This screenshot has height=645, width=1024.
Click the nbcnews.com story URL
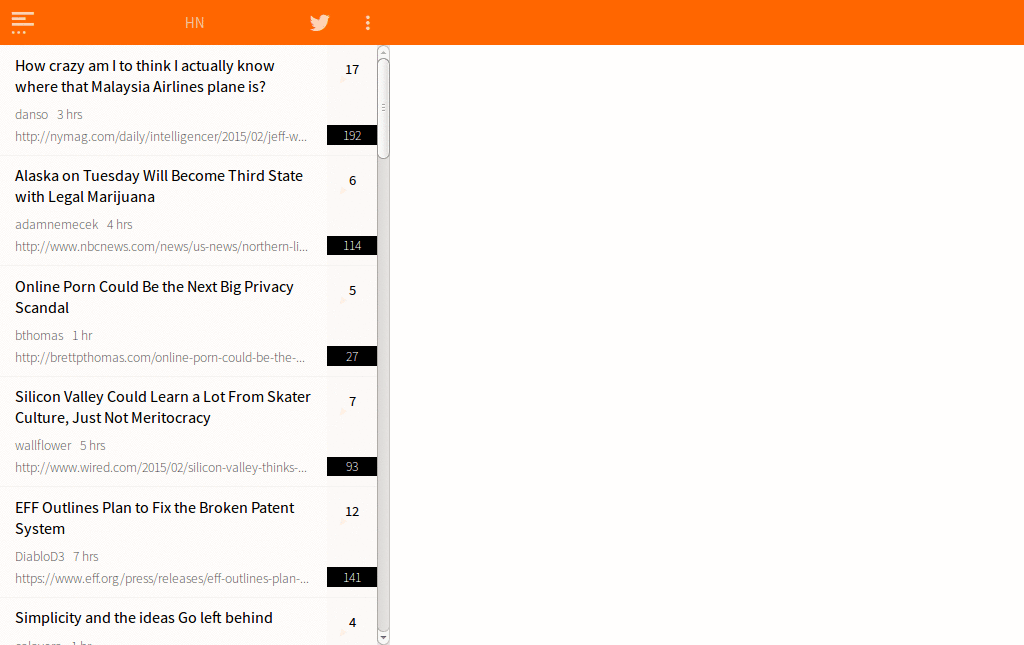click(161, 247)
